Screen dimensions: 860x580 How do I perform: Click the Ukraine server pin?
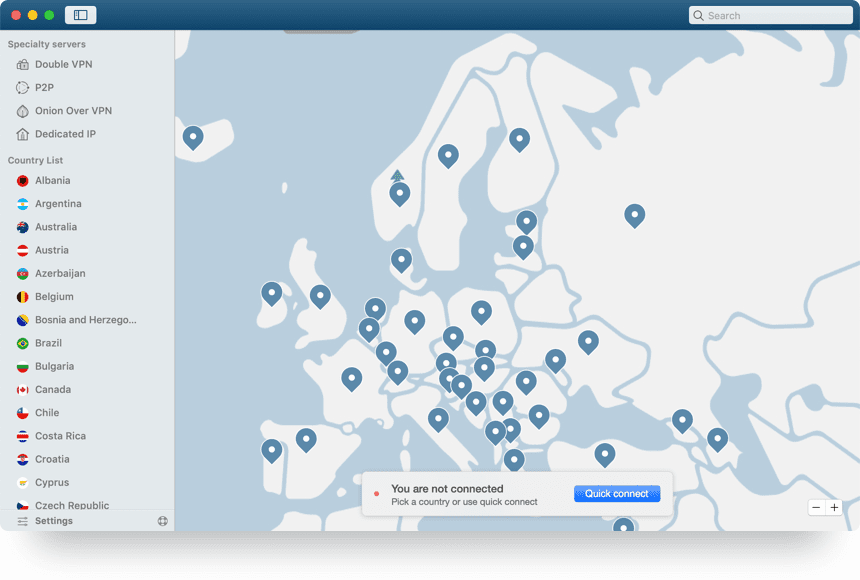click(x=588, y=342)
